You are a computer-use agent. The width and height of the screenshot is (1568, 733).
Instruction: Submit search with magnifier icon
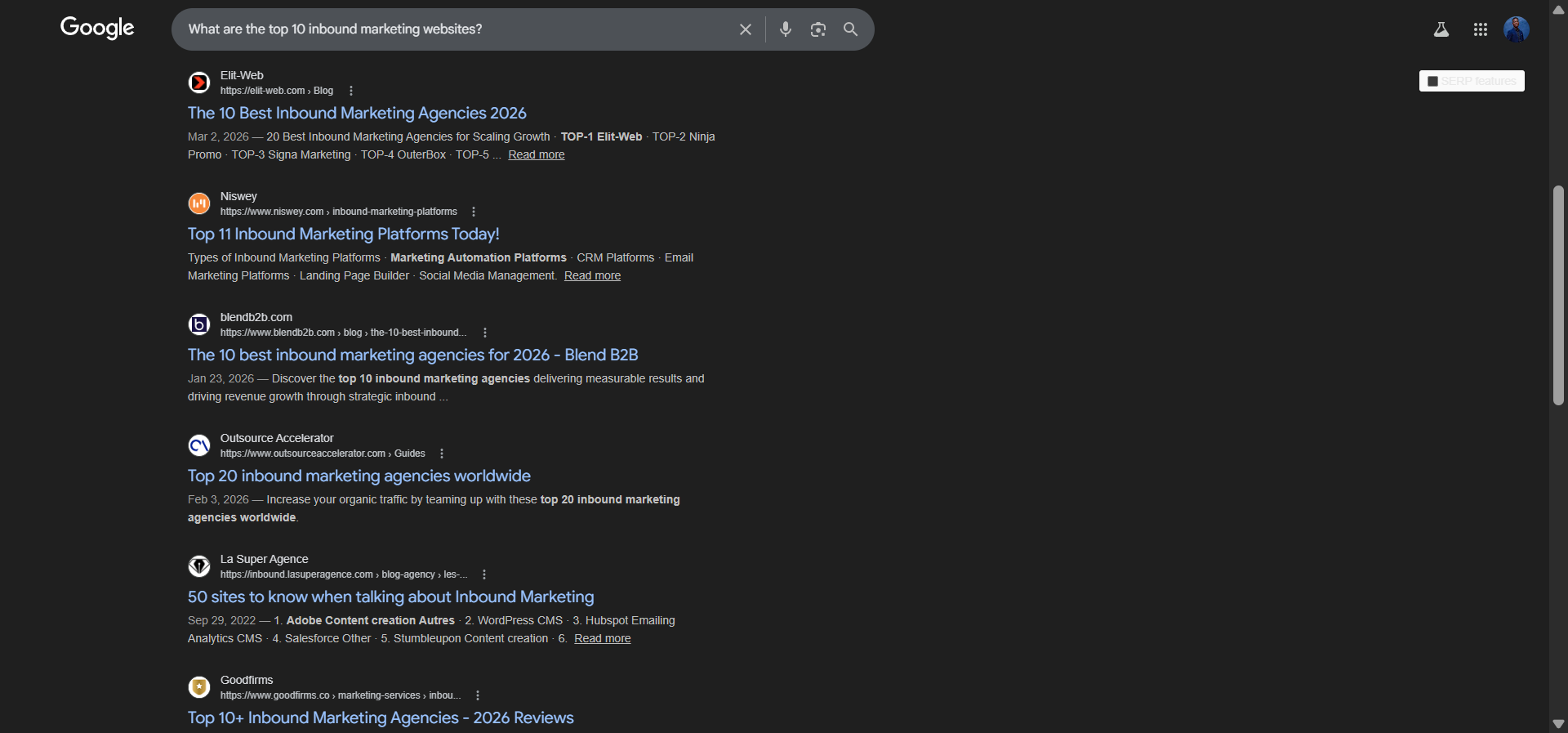[850, 29]
